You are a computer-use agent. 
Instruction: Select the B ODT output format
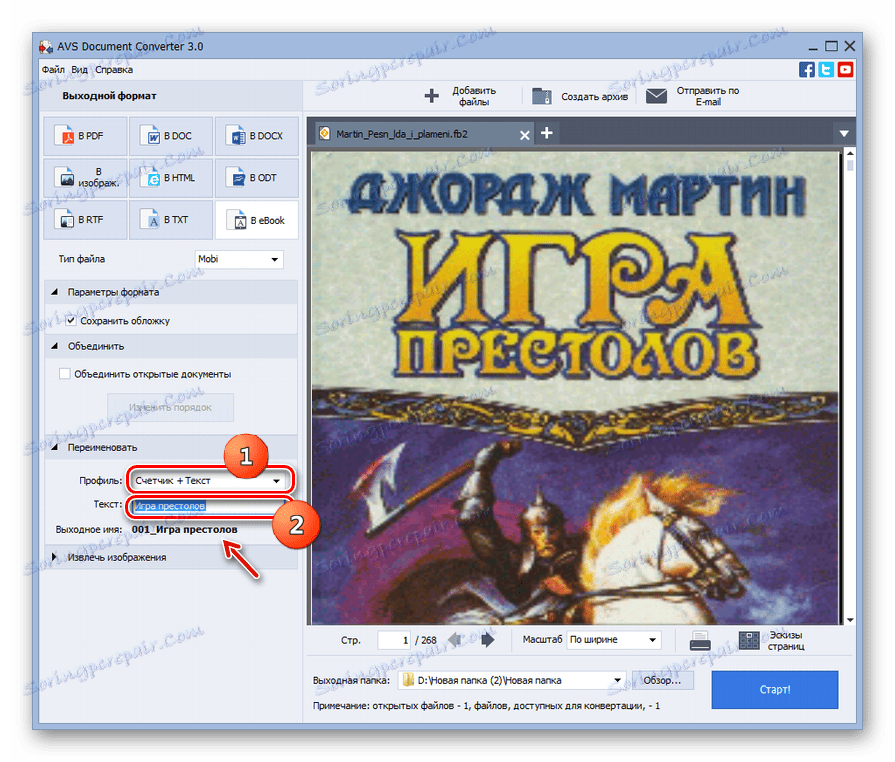coord(256,178)
